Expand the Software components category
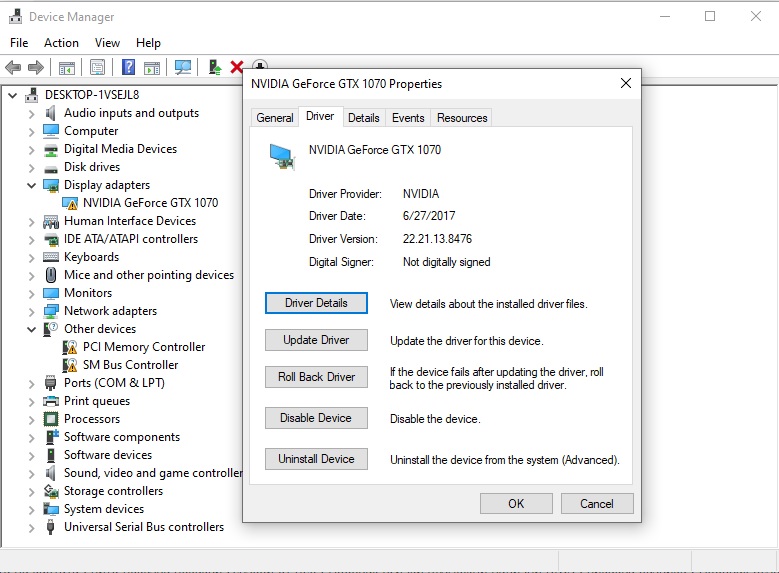 pyautogui.click(x=31, y=437)
